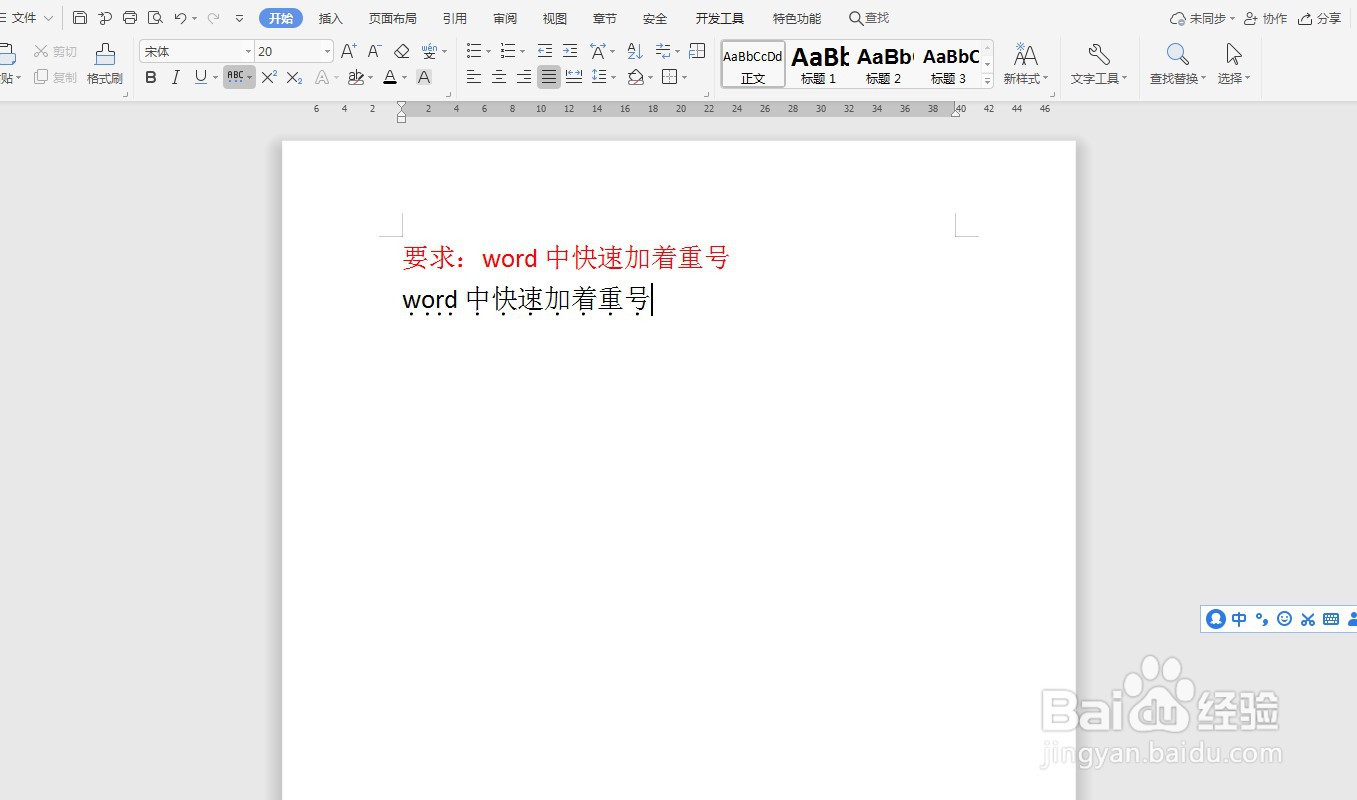Screen dimensions: 1357x800
Task: Apply the 标题 1 style thumbnail
Action: (819, 64)
